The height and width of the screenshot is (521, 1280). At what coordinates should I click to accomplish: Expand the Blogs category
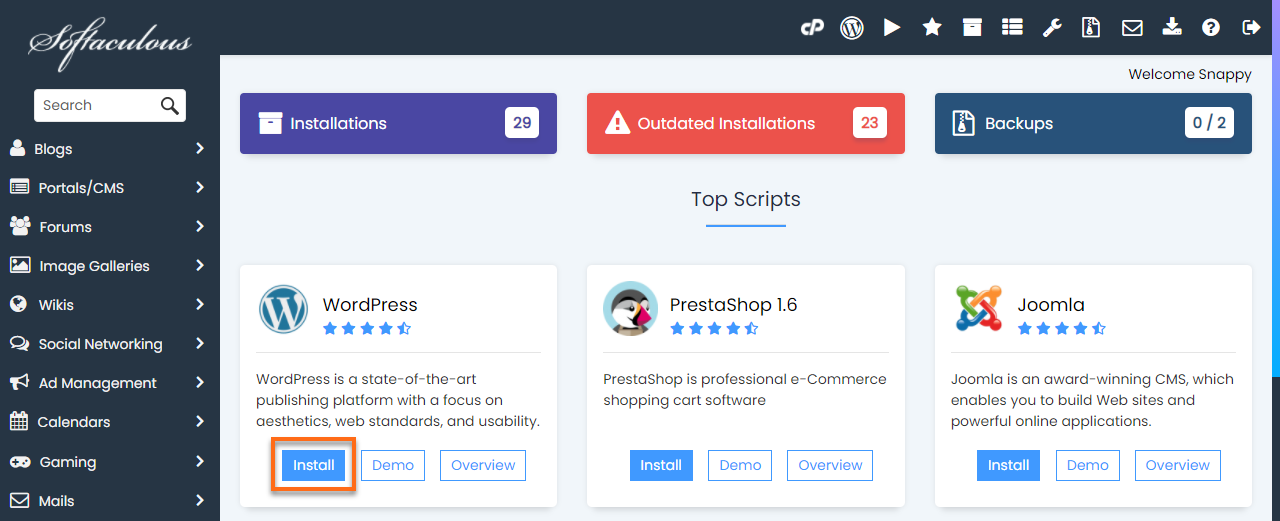(x=200, y=149)
